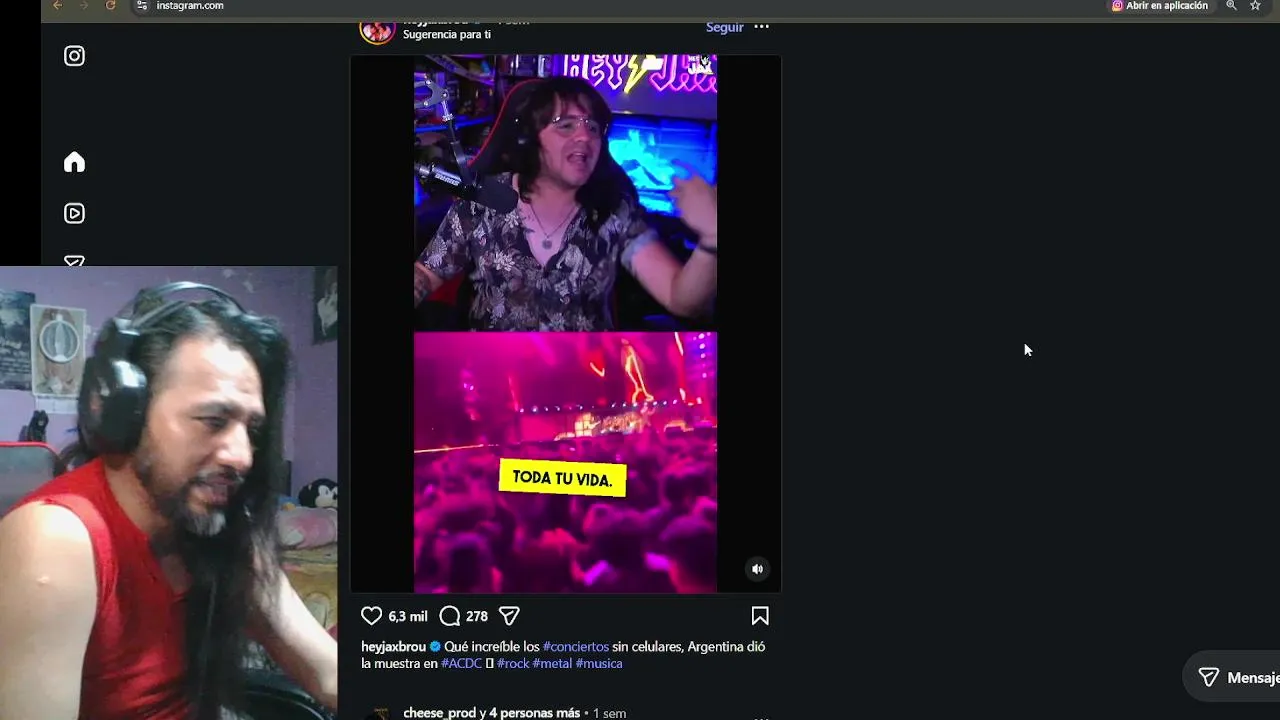
Task: Open the #rock hashtag link
Action: (x=513, y=663)
